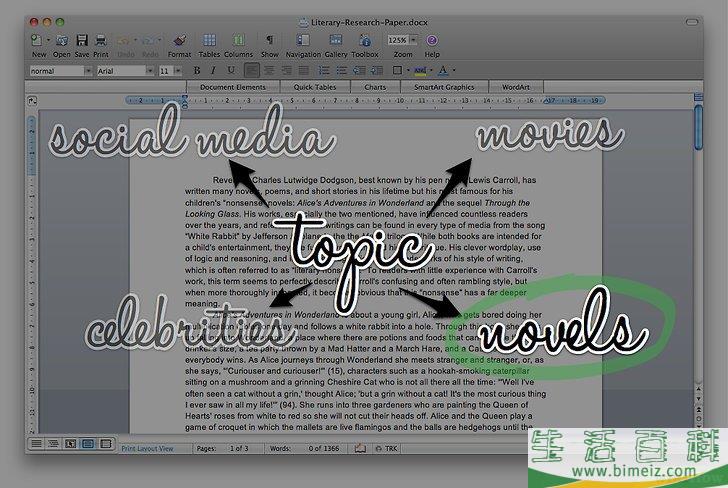Click the Borders icon
Screen dimensions: 728x488
coord(397,71)
